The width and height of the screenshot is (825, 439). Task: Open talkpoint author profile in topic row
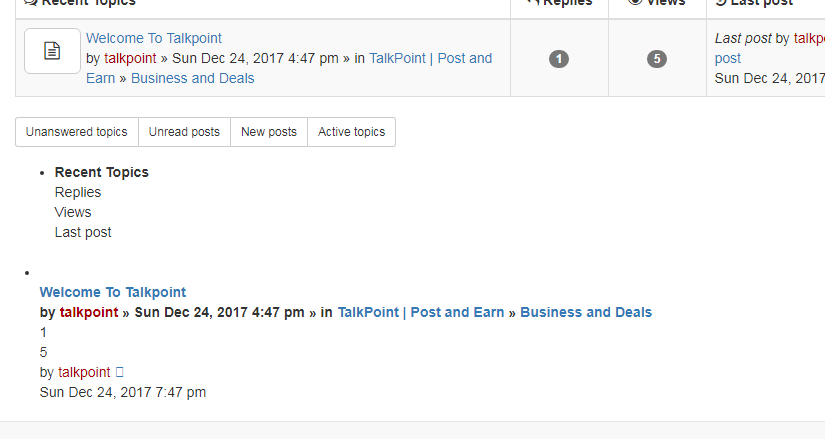[130, 58]
